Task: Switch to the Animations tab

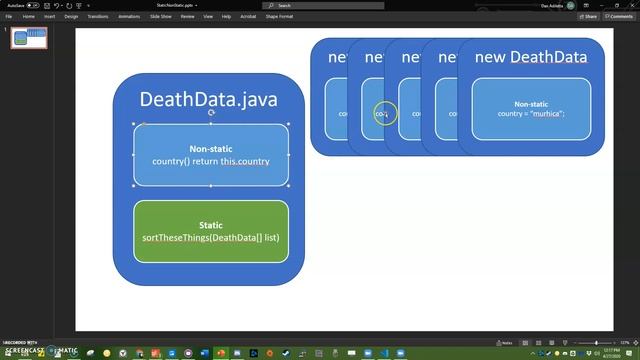Action: (x=129, y=17)
